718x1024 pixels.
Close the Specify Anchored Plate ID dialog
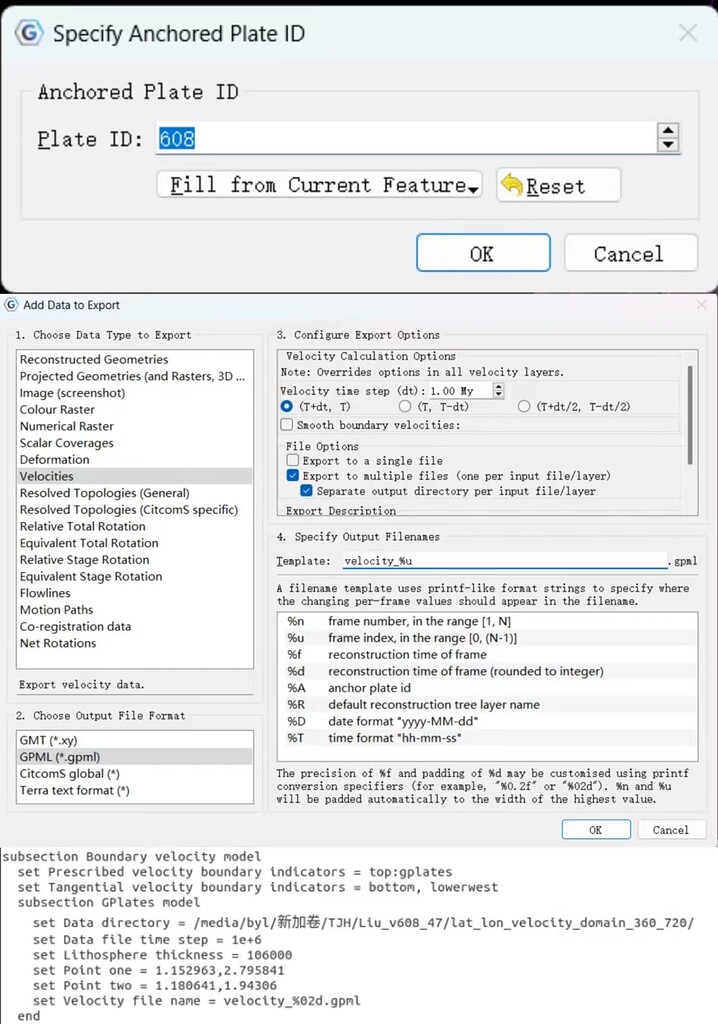click(688, 33)
